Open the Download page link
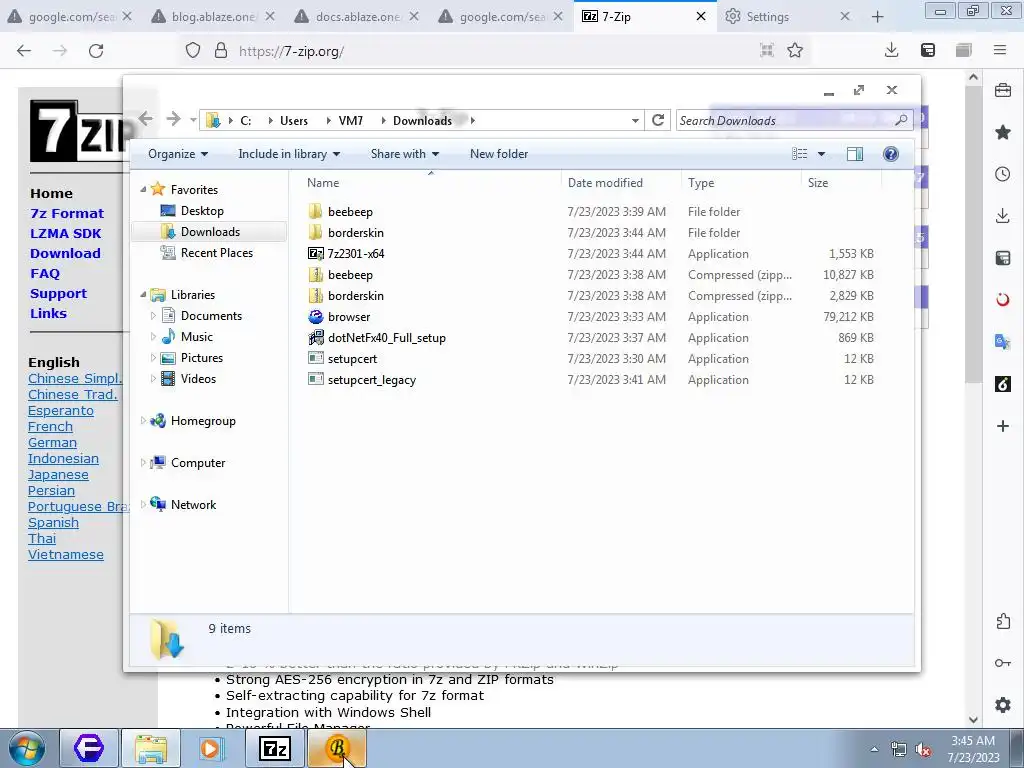The width and height of the screenshot is (1024, 768). pos(65,253)
